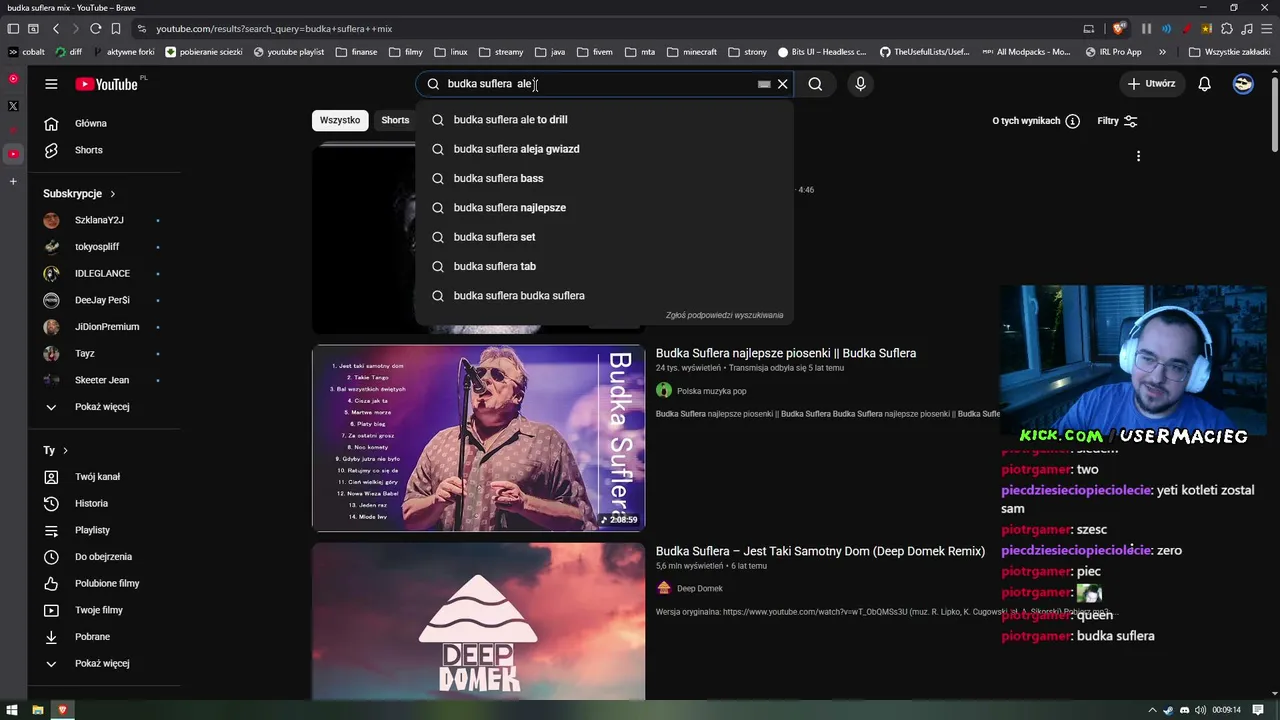1280x720 pixels.
Task: Click the magnifier search submit button
Action: (x=815, y=84)
